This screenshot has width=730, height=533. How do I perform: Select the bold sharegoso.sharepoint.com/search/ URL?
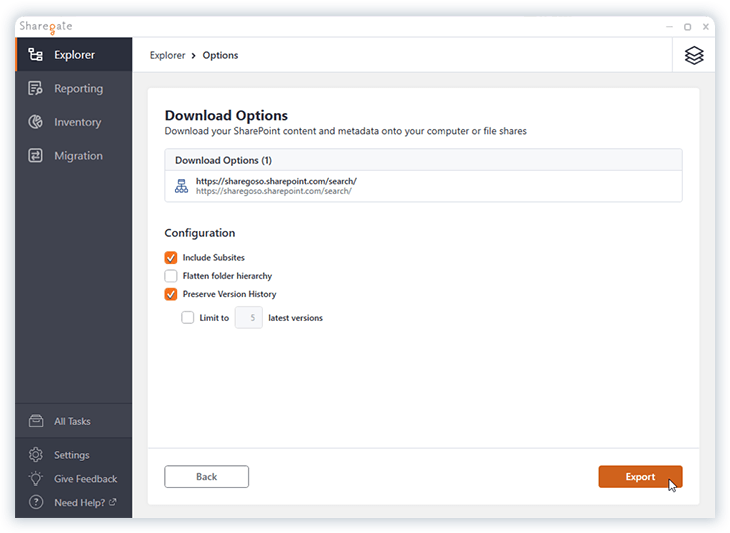(x=276, y=181)
